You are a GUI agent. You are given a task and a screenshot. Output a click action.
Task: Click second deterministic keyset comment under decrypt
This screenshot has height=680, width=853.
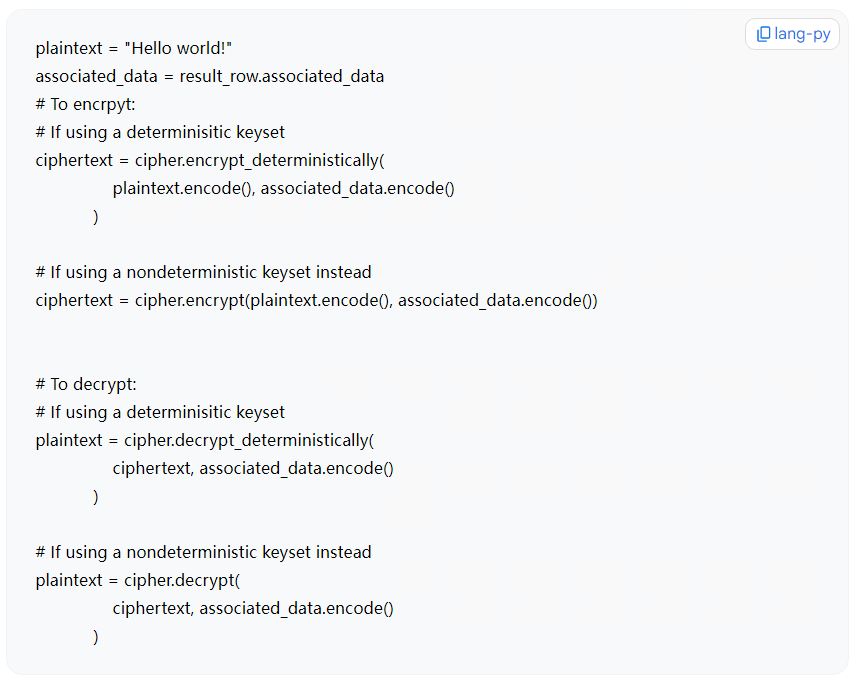160,412
